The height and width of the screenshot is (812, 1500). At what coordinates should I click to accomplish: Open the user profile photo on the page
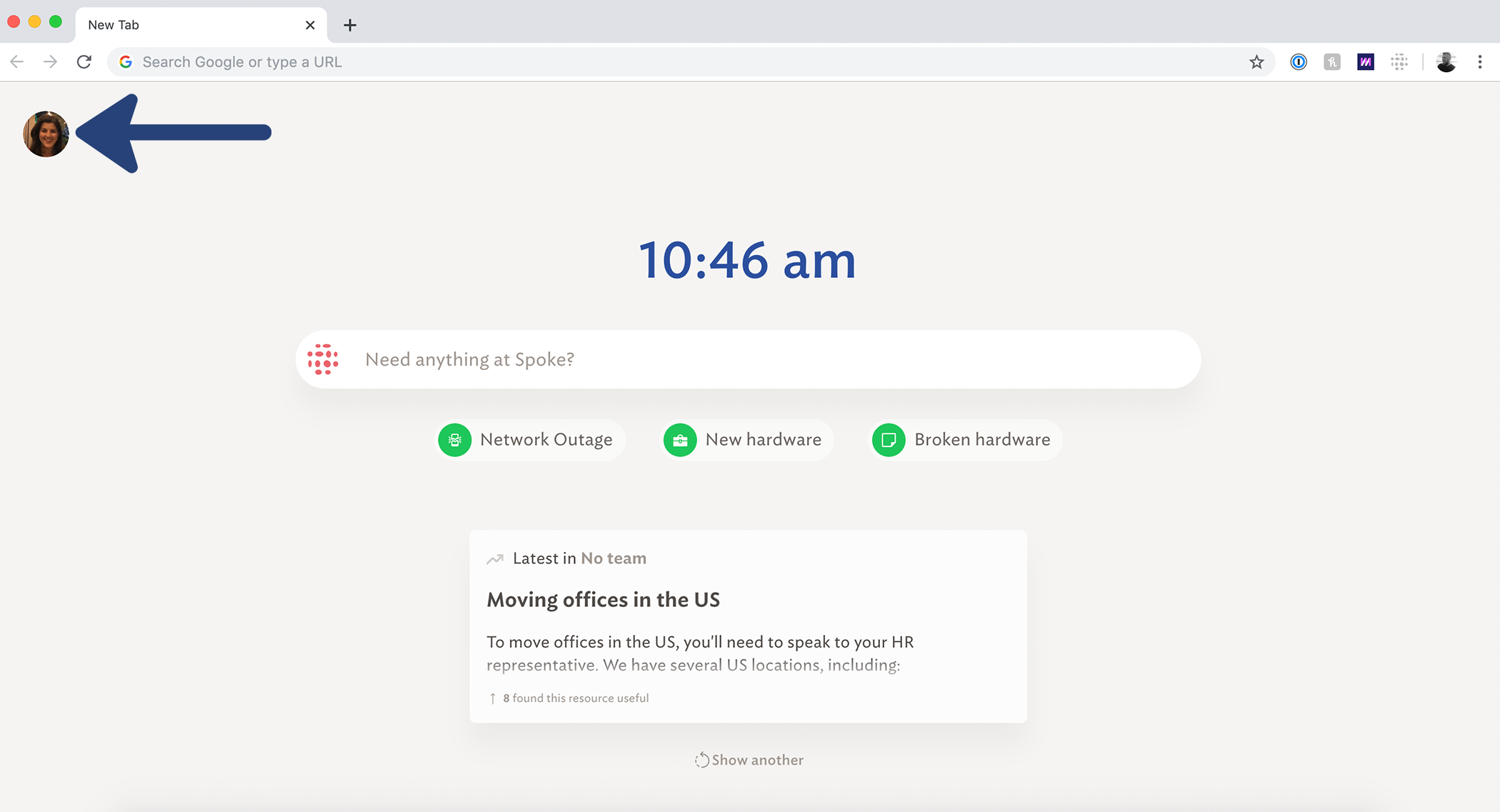click(46, 134)
